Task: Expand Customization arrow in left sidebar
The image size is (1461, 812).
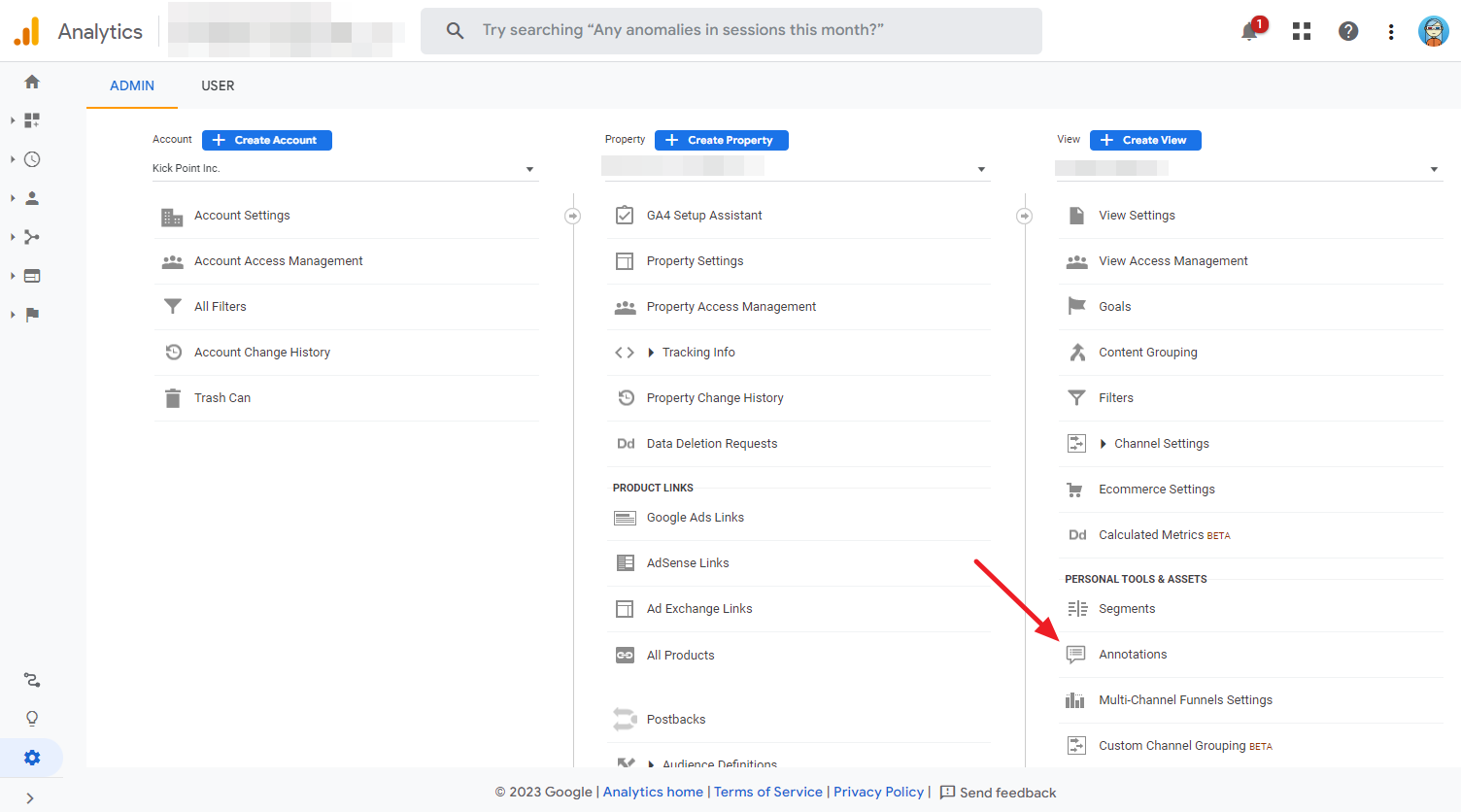Action: 13,120
